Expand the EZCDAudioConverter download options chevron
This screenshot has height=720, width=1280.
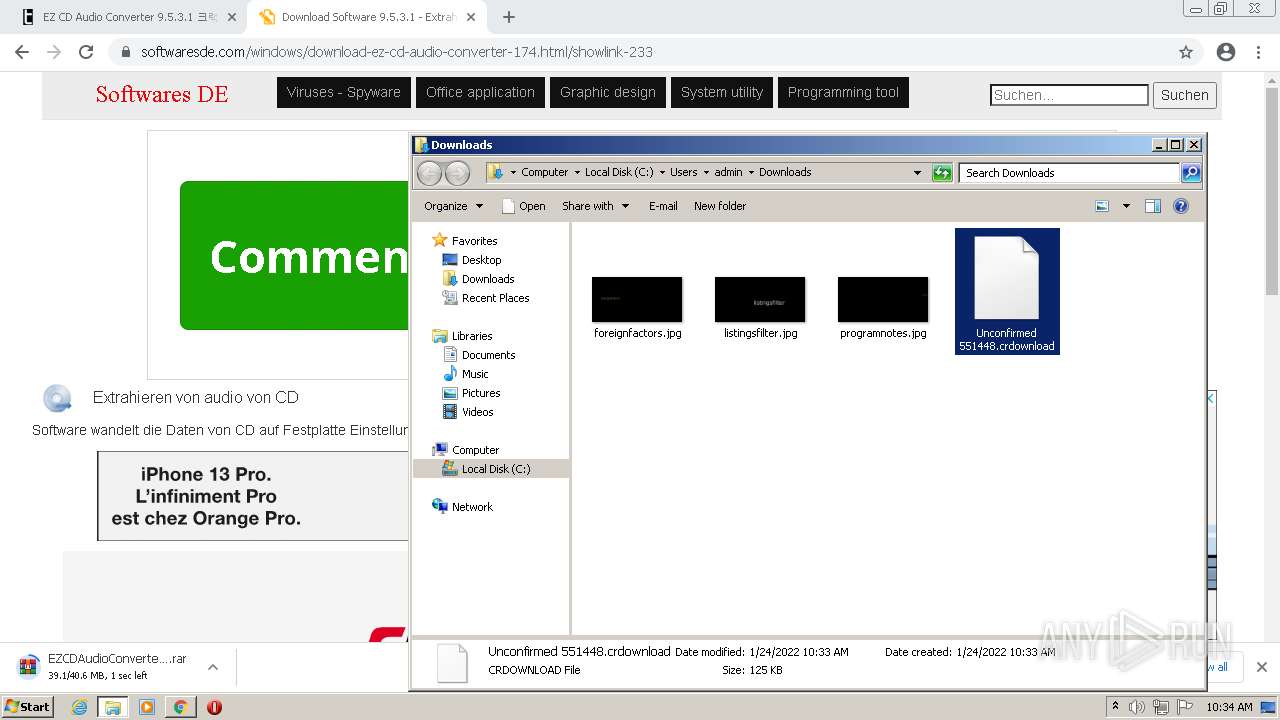[x=212, y=667]
